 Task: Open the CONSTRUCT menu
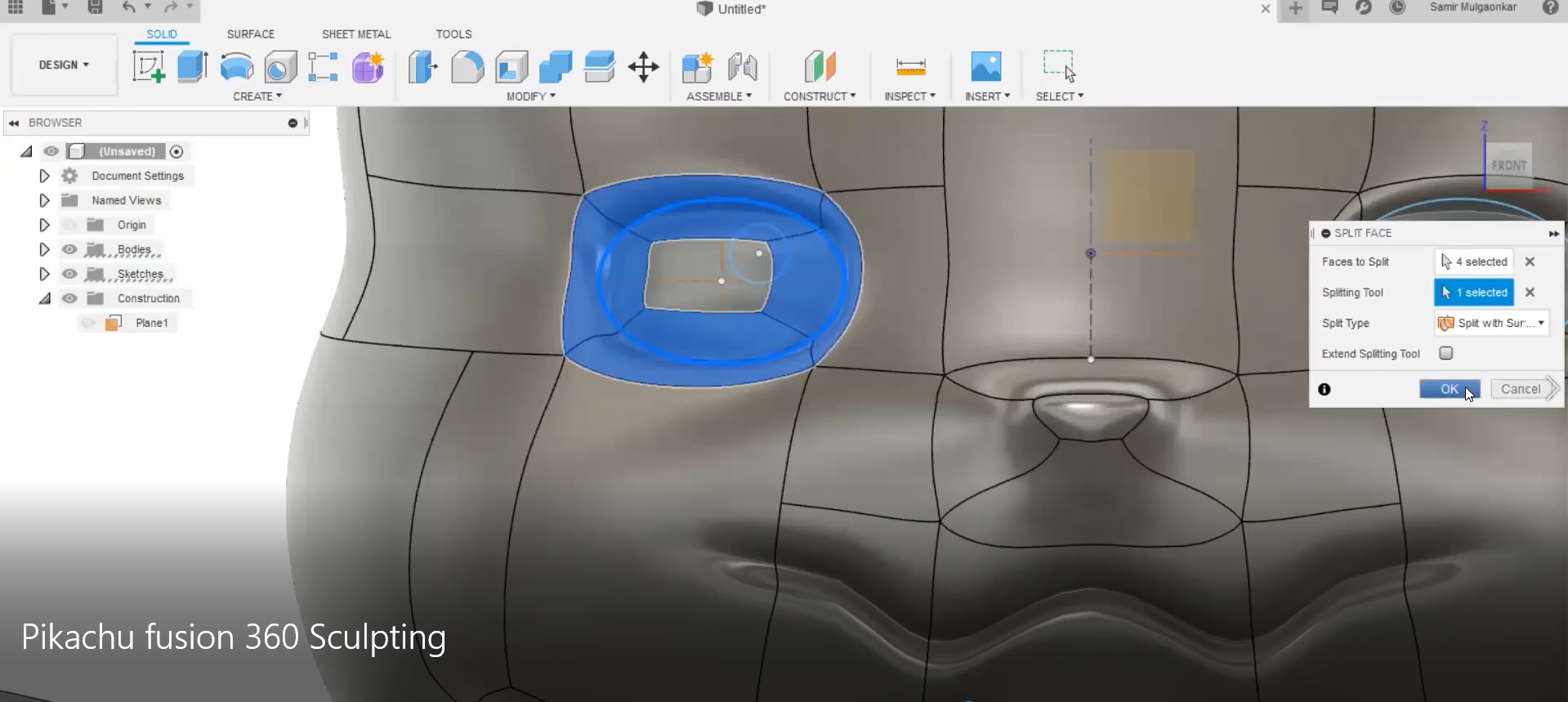tap(820, 96)
